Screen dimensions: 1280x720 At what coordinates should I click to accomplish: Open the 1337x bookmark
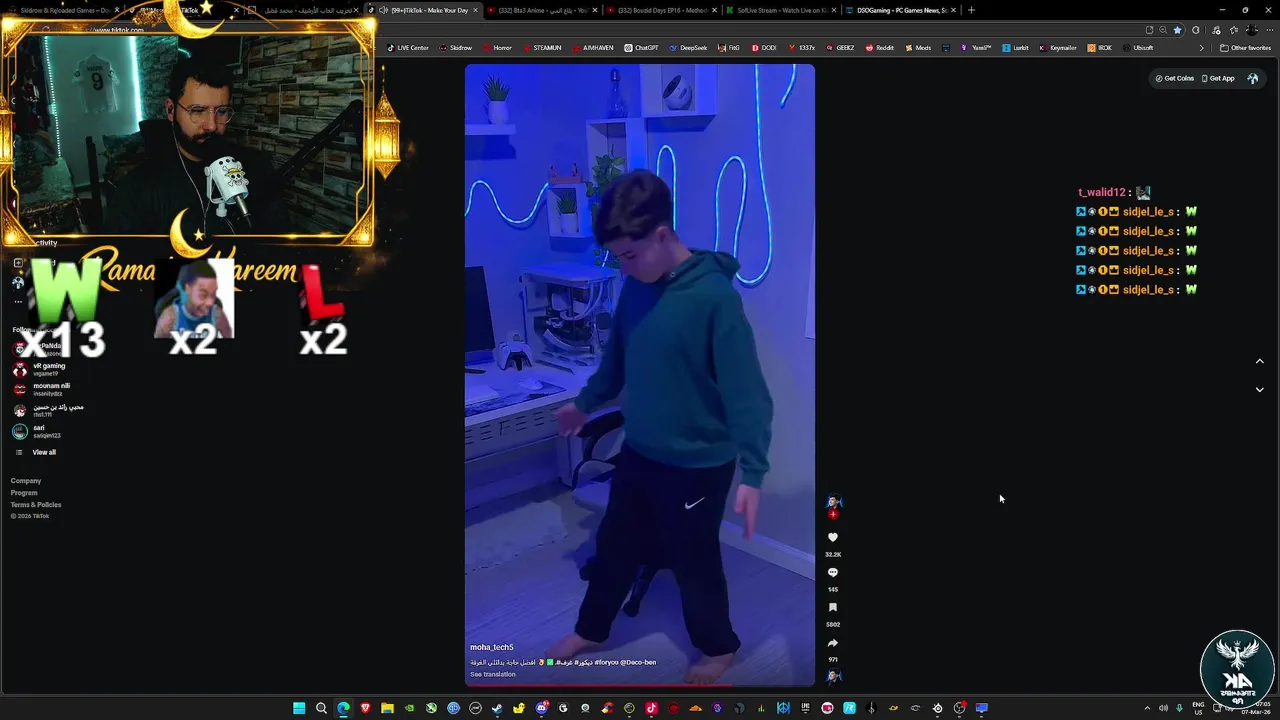click(801, 48)
